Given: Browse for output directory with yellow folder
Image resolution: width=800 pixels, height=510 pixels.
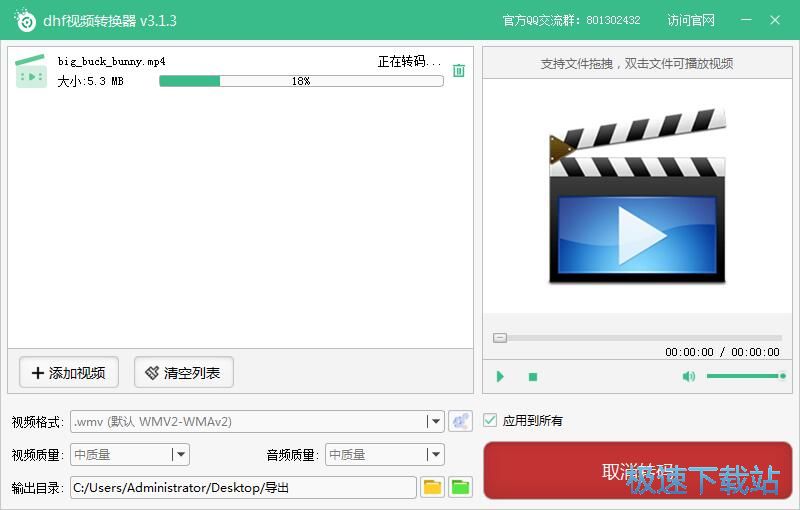Looking at the screenshot, I should pyautogui.click(x=432, y=488).
